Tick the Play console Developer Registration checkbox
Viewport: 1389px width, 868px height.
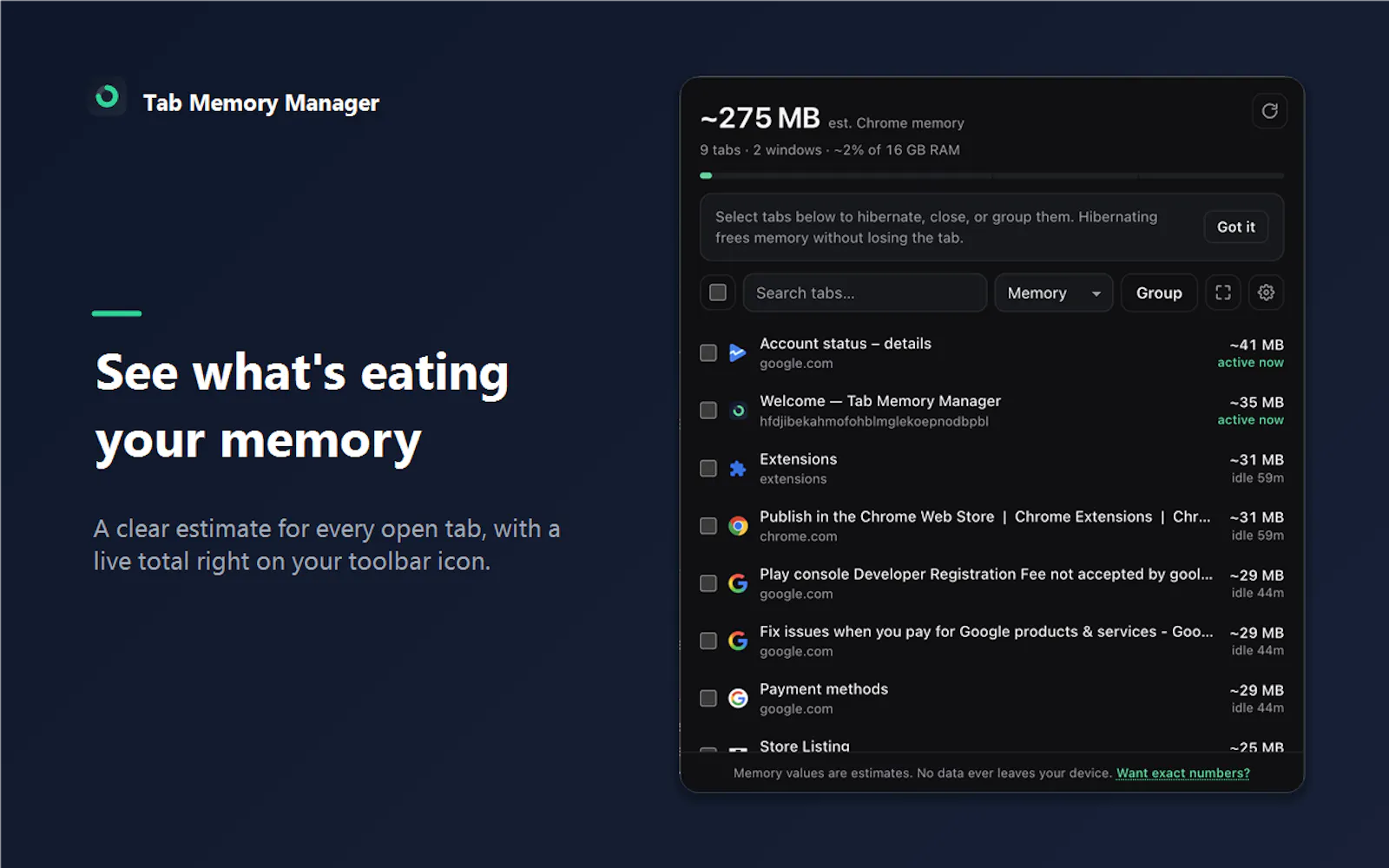(708, 583)
